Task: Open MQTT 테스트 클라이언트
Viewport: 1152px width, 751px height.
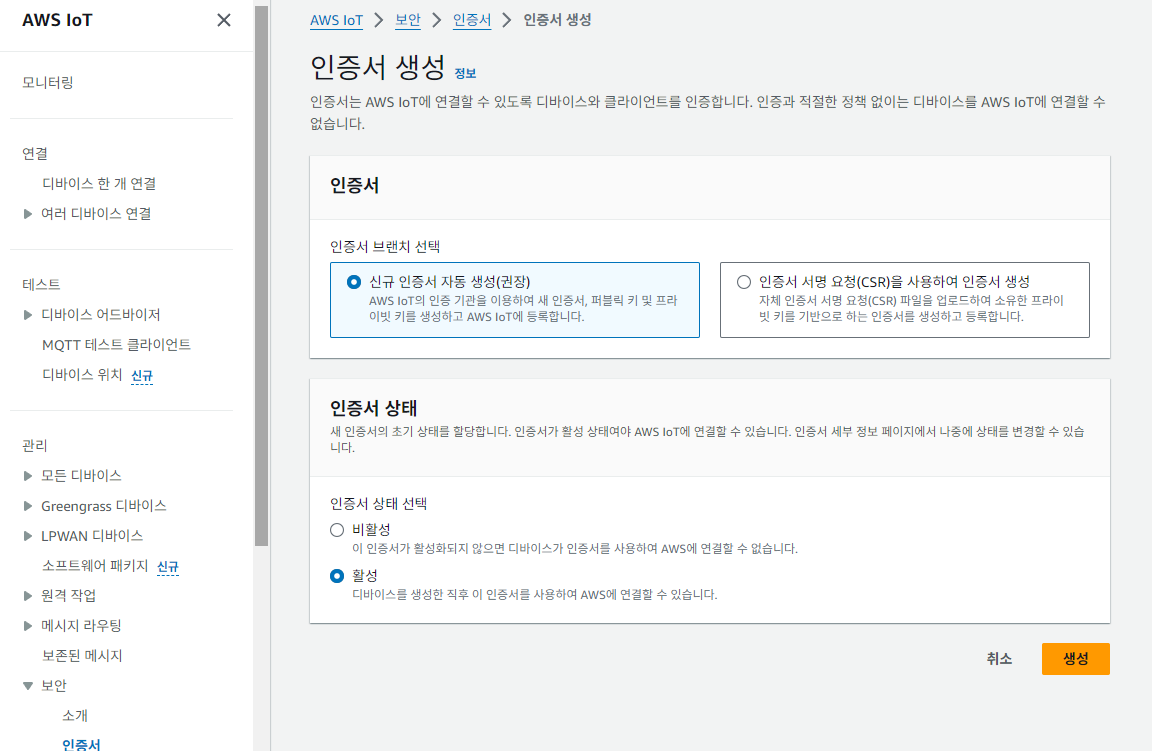Action: pos(116,345)
